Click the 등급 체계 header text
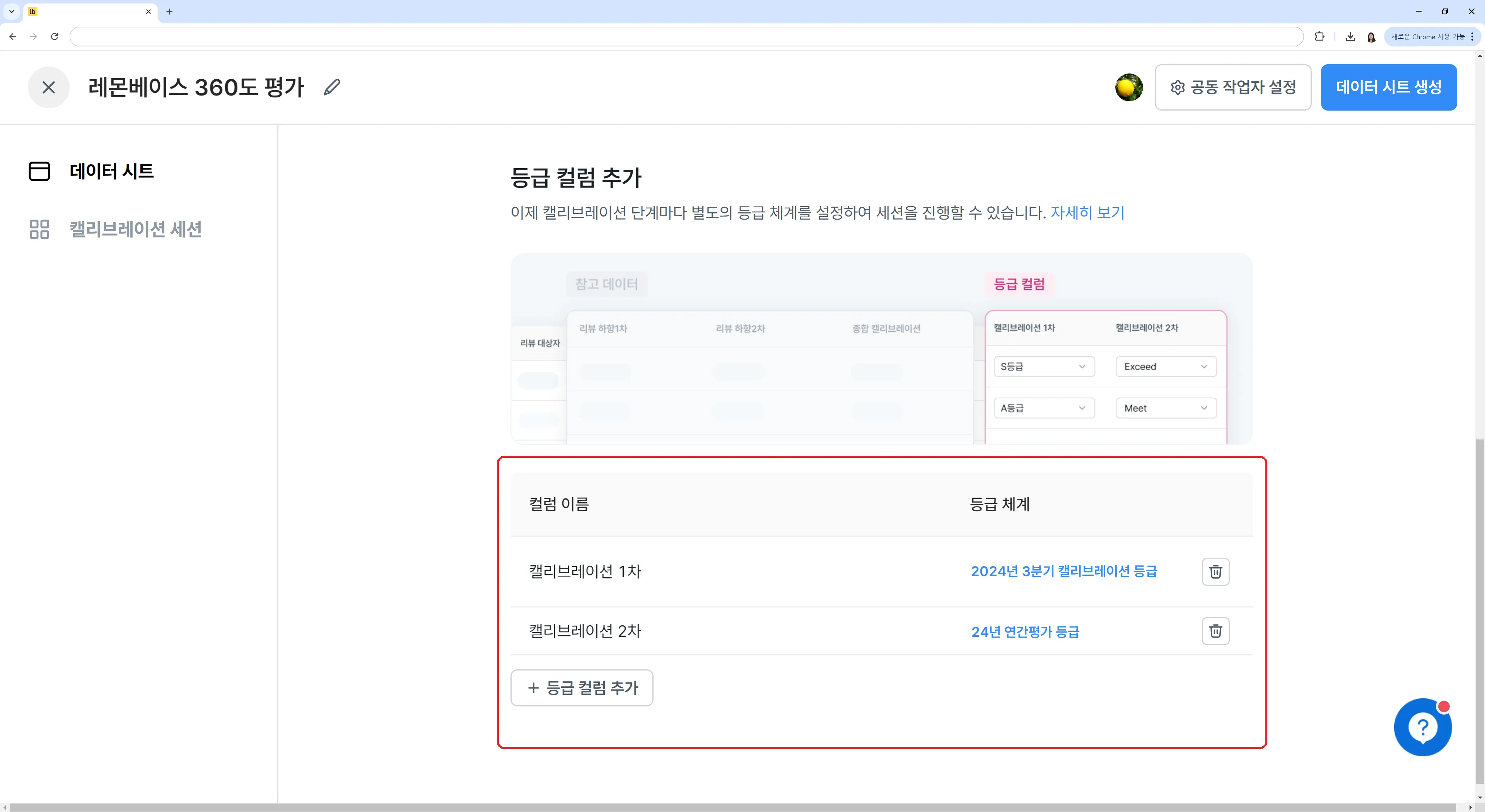Screen dimensions: 1485x812 [x=1000, y=504]
